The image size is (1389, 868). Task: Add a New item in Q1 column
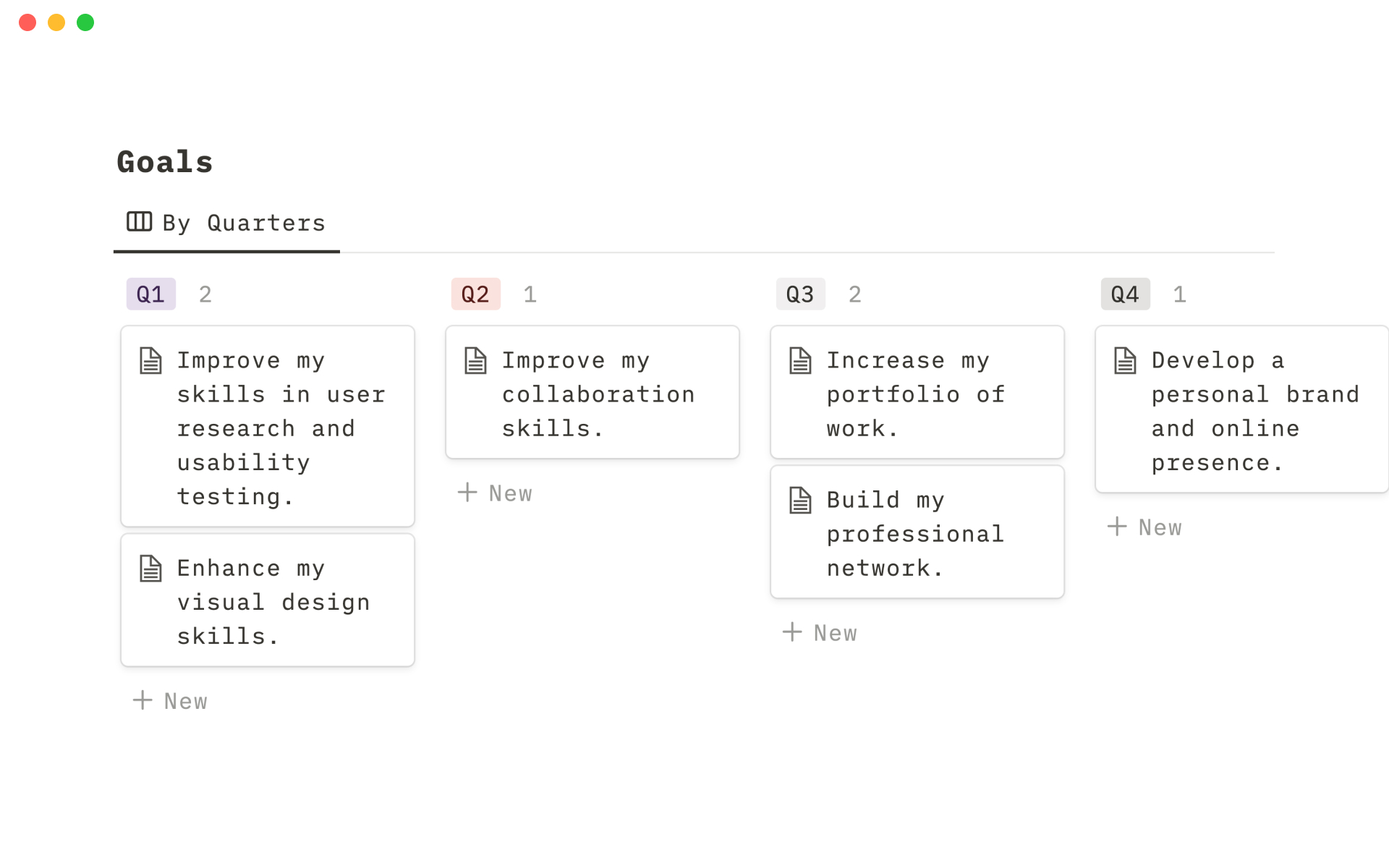(171, 700)
